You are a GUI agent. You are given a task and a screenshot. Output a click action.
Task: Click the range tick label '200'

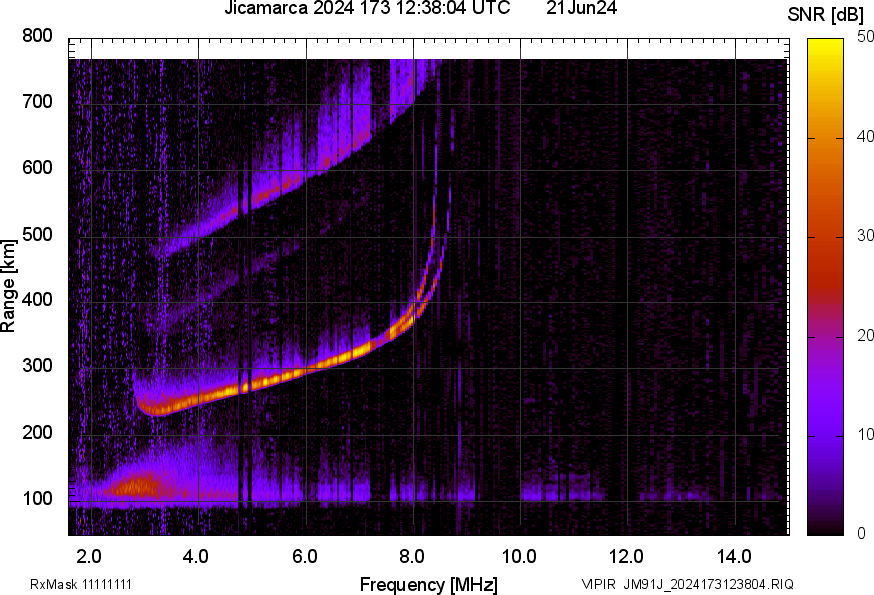(x=37, y=432)
